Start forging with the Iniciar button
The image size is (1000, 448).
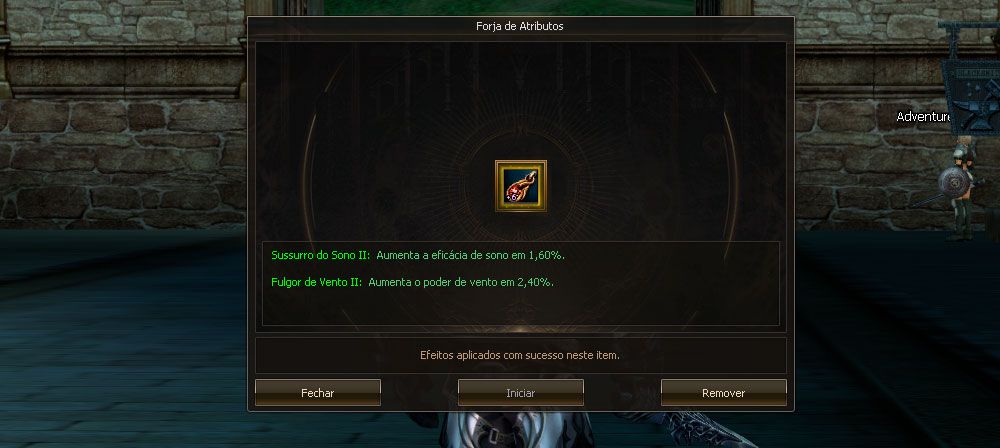(x=520, y=392)
